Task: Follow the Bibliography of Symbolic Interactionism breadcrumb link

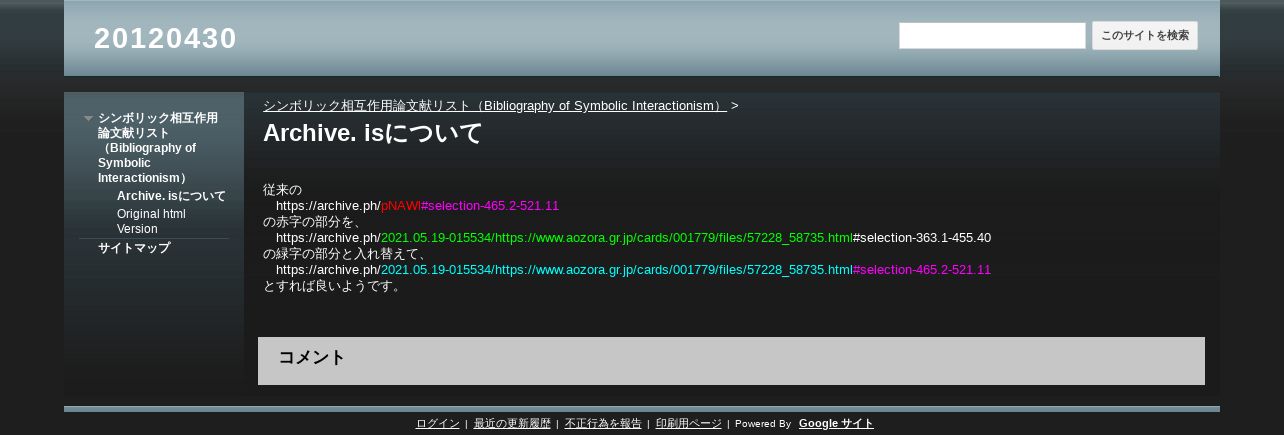Action: click(x=495, y=106)
